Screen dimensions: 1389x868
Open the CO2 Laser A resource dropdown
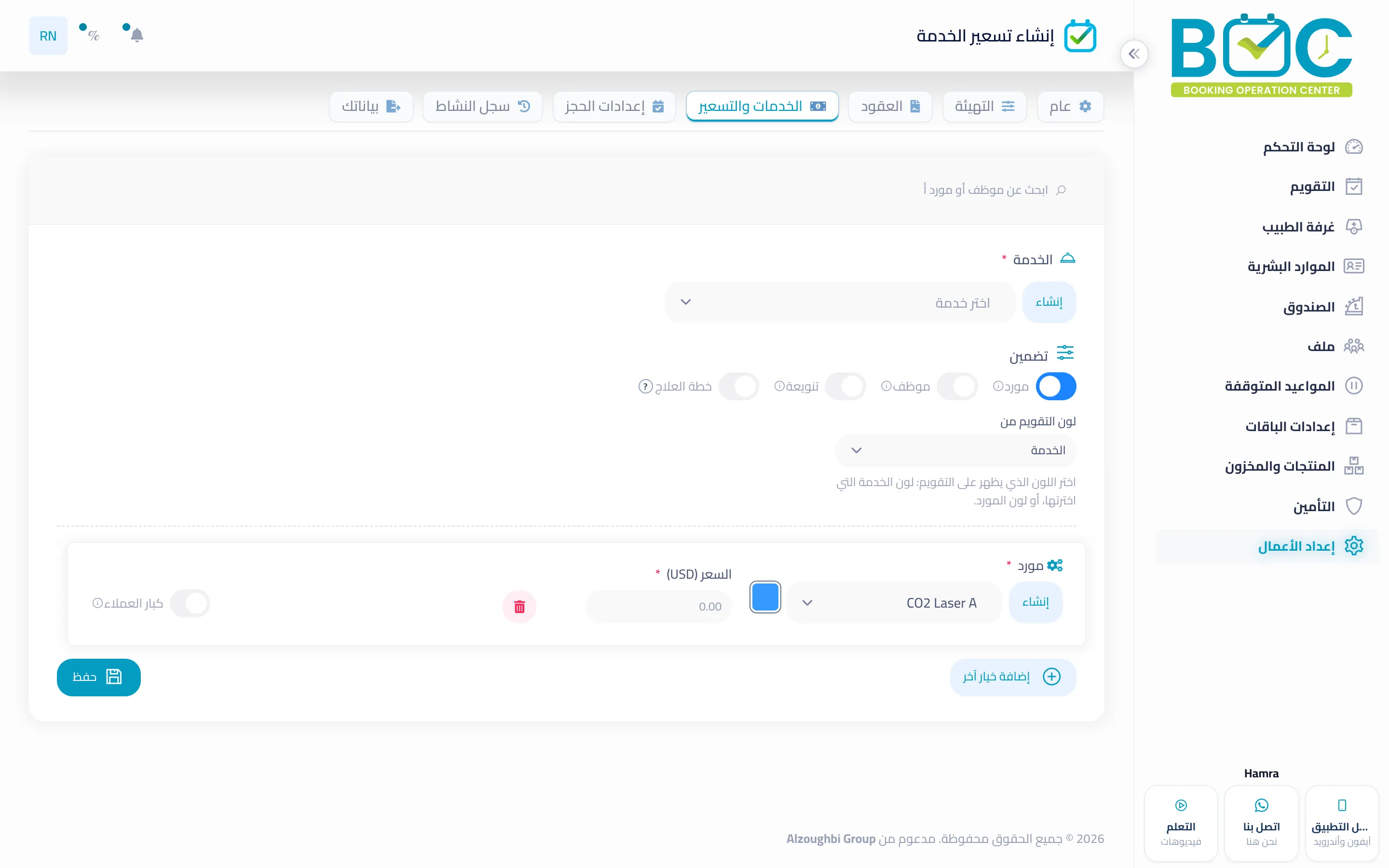tap(894, 603)
